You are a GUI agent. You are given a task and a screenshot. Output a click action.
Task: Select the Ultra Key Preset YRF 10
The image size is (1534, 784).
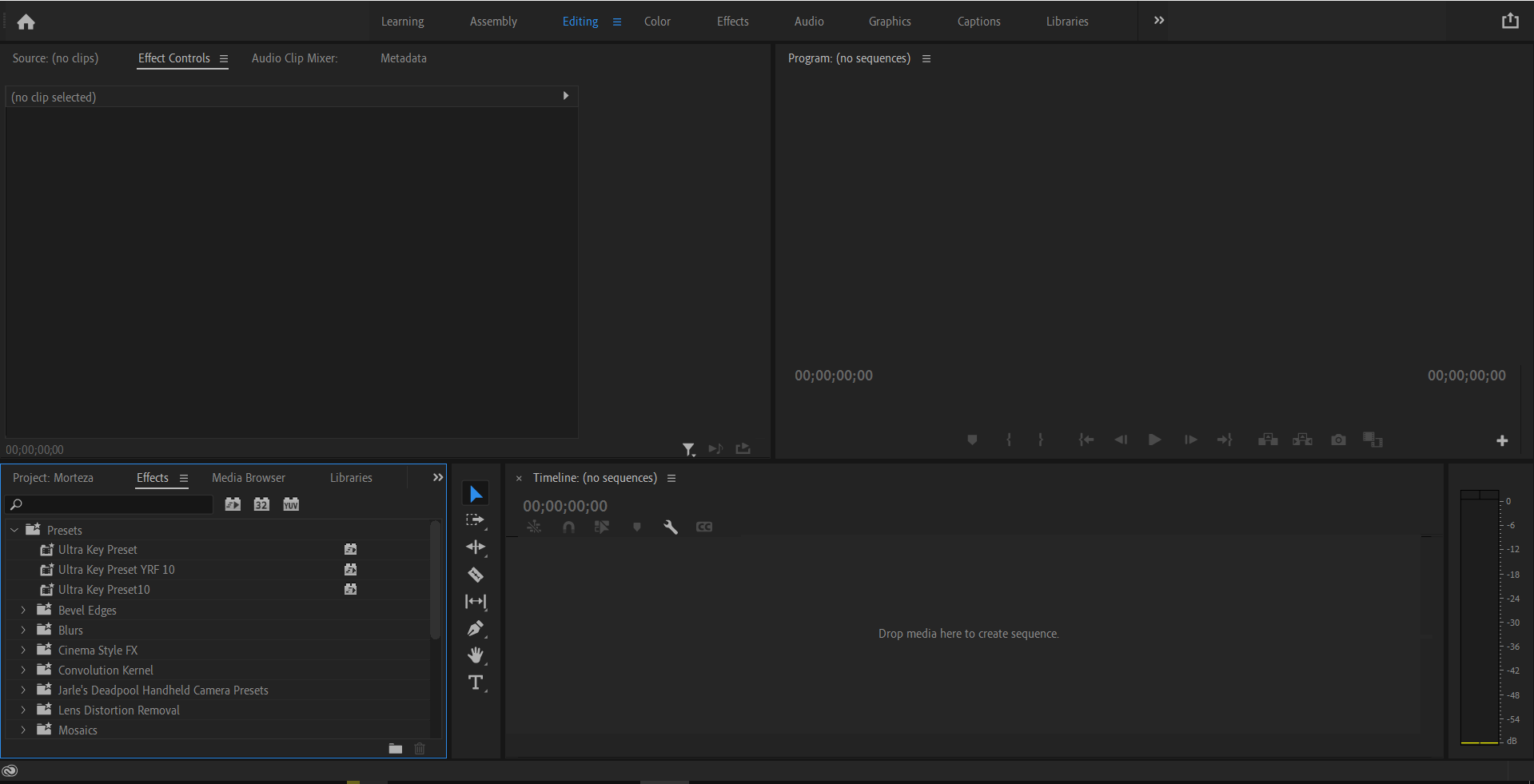(x=116, y=570)
